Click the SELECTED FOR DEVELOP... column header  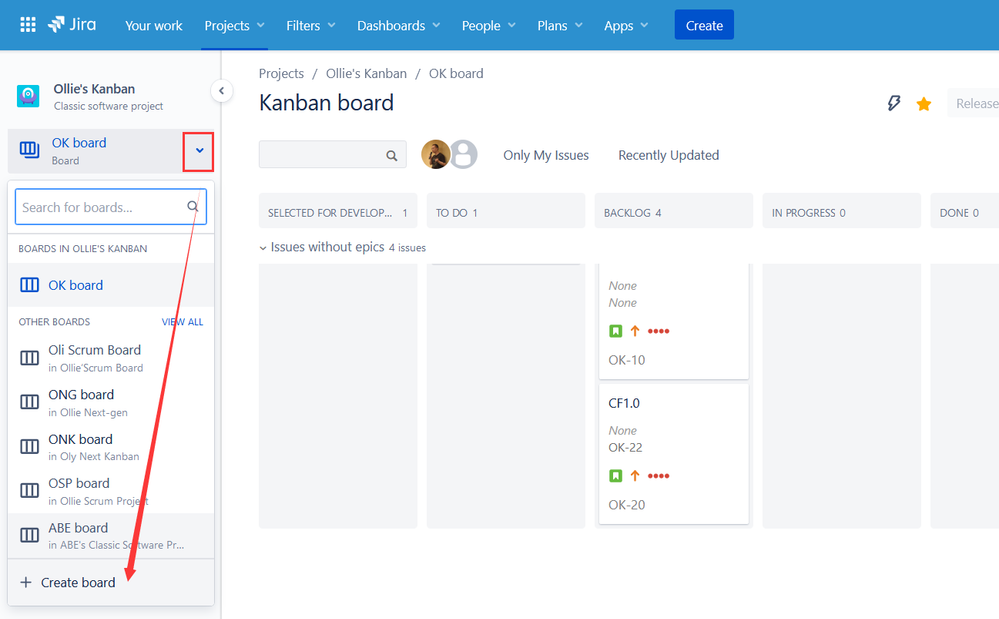tap(338, 211)
